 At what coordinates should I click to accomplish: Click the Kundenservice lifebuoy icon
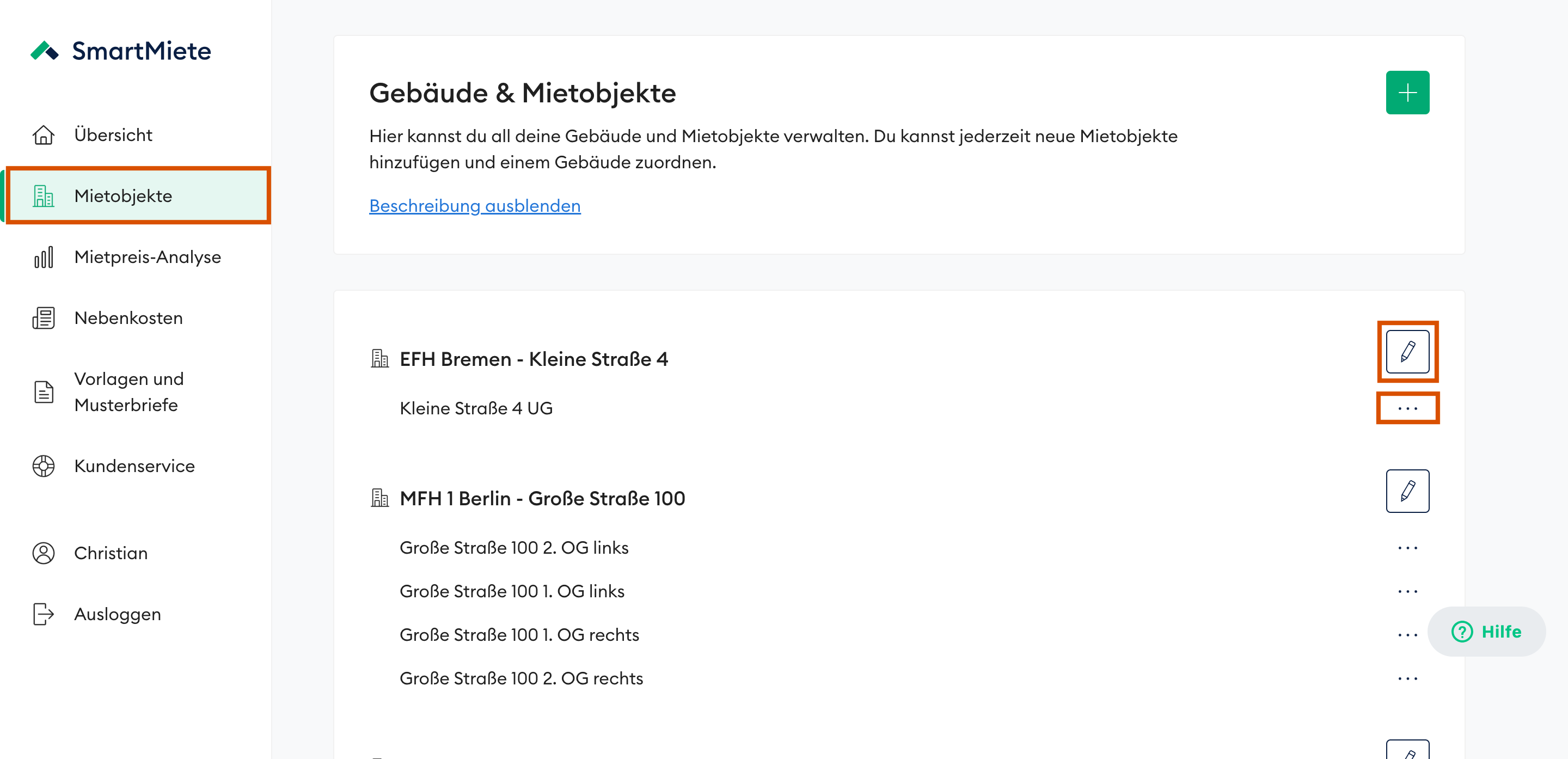(42, 466)
